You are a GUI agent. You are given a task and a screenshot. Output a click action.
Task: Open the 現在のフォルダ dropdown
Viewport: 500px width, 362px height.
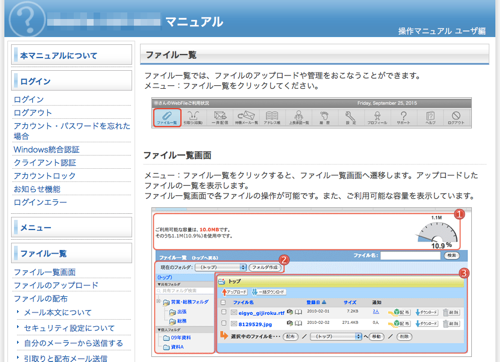[x=220, y=267]
